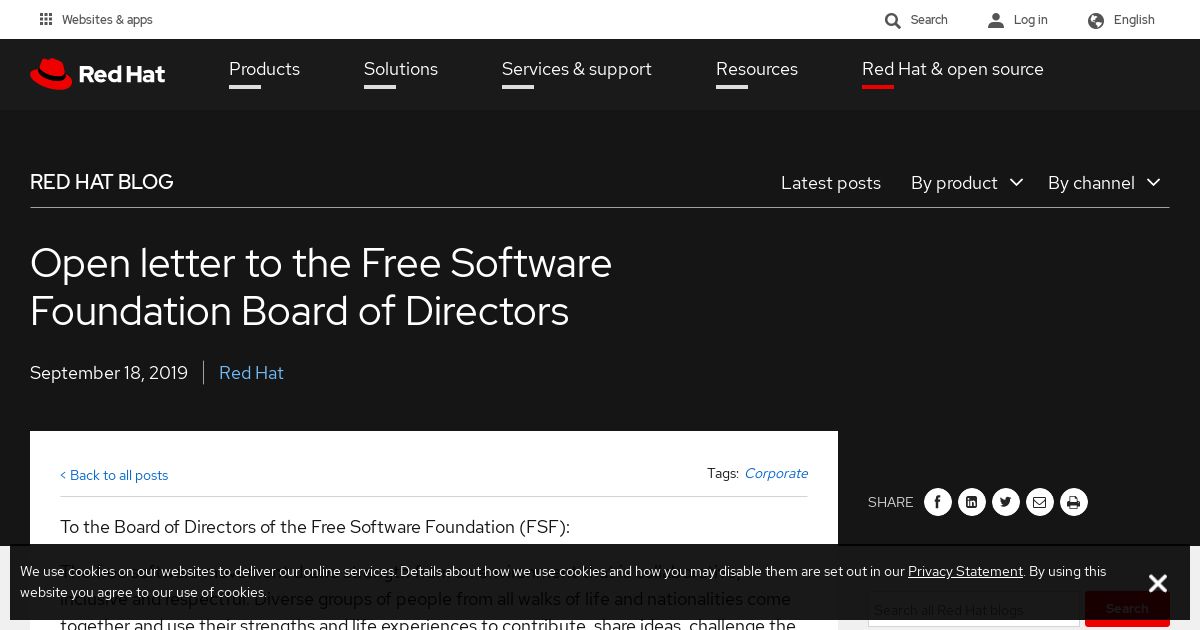
Task: Click the Red Hat author link
Action: coord(251,373)
